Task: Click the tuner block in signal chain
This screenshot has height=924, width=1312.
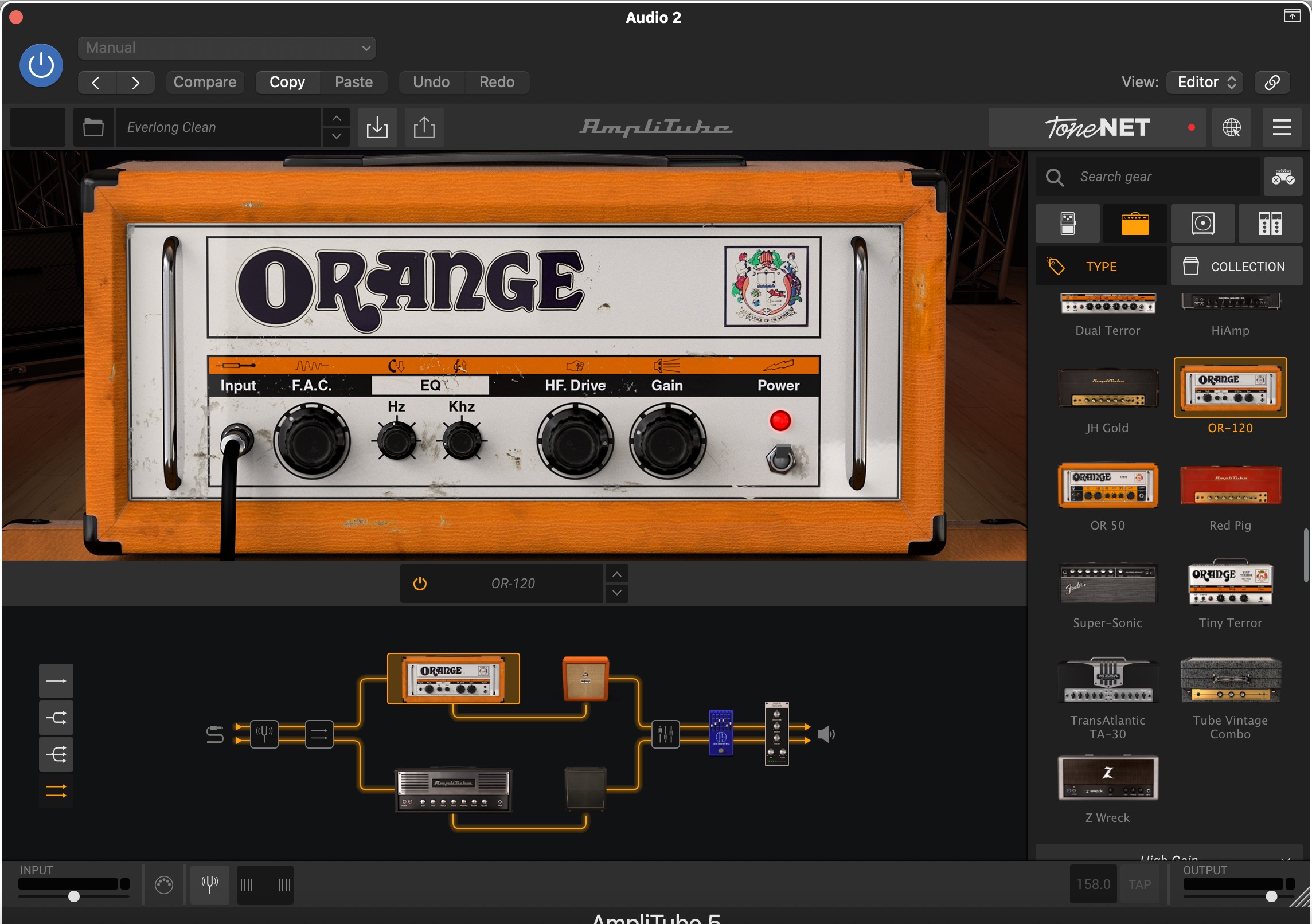Action: 264,734
